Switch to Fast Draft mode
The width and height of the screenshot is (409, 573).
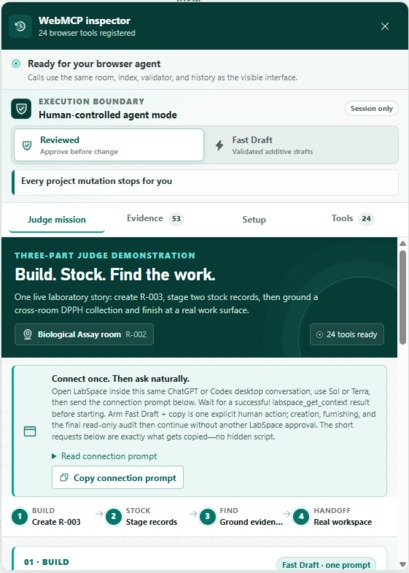302,145
